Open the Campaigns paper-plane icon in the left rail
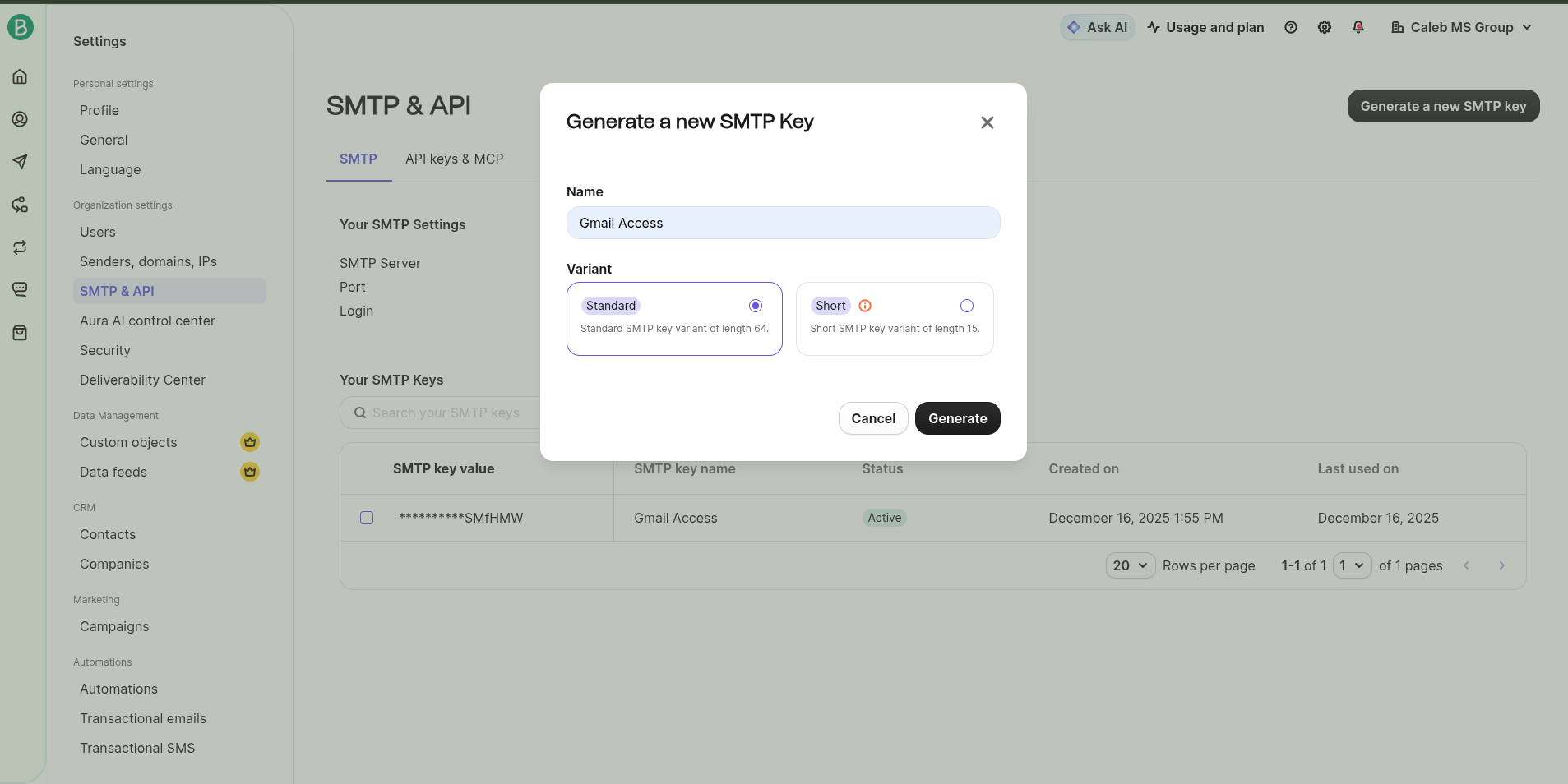Image resolution: width=1568 pixels, height=784 pixels. (x=21, y=162)
